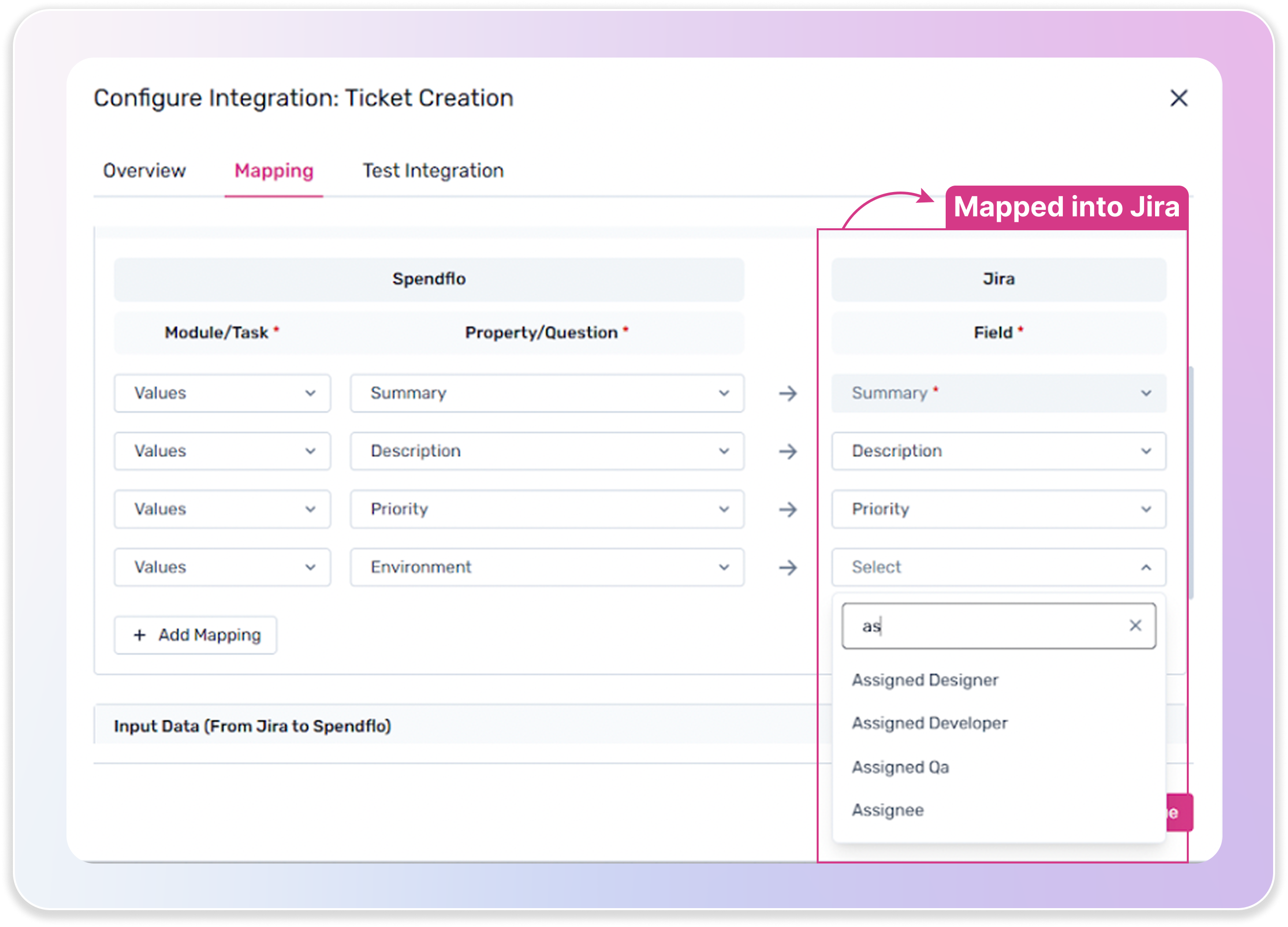
Task: Switch to the Overview tab
Action: (x=144, y=170)
